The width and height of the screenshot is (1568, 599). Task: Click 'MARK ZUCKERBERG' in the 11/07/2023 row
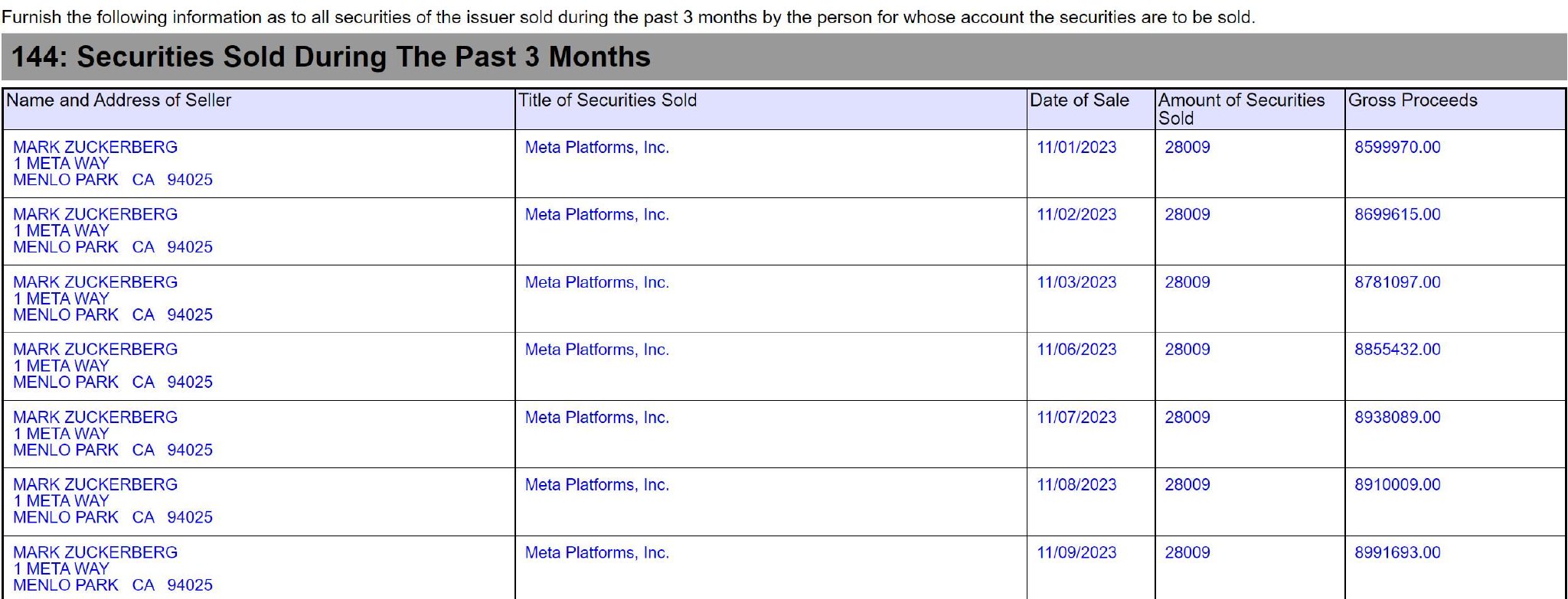tap(95, 418)
